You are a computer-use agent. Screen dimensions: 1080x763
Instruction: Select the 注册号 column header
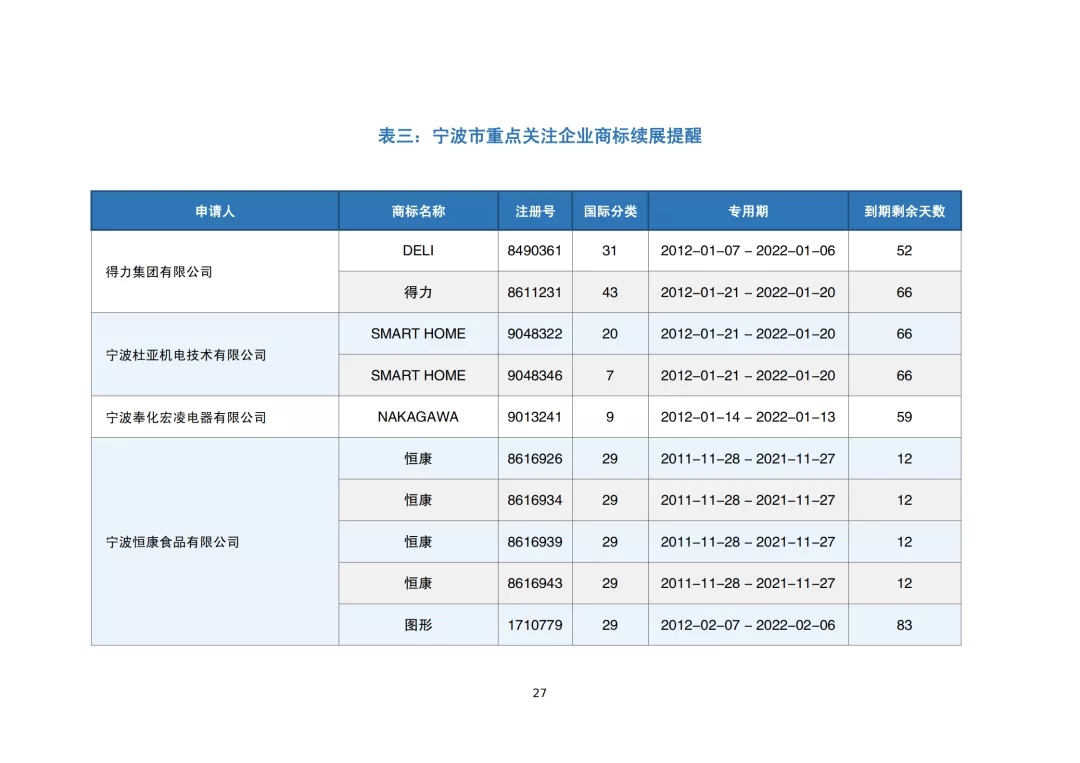click(535, 211)
